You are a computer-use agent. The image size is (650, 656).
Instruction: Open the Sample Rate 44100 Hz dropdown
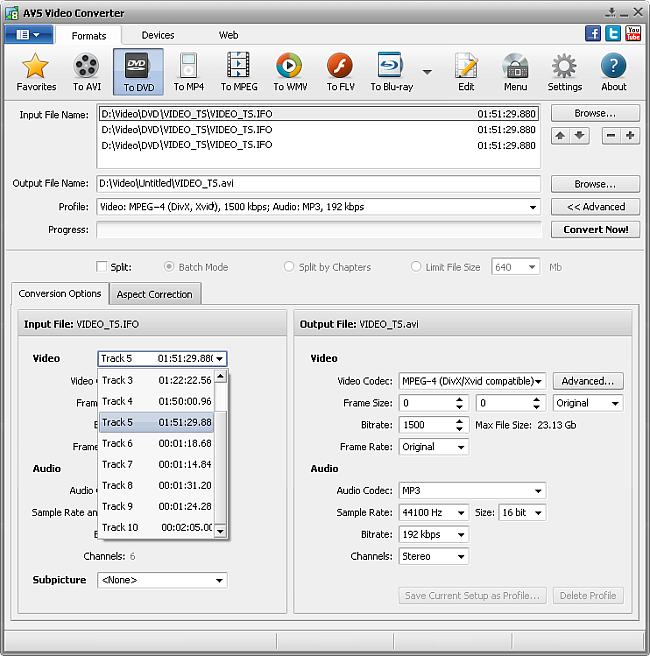pos(434,512)
